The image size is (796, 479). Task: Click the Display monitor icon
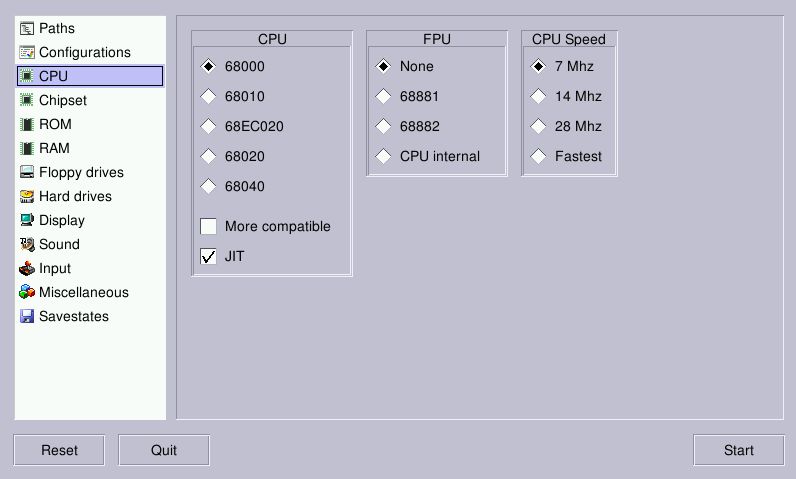tap(27, 220)
